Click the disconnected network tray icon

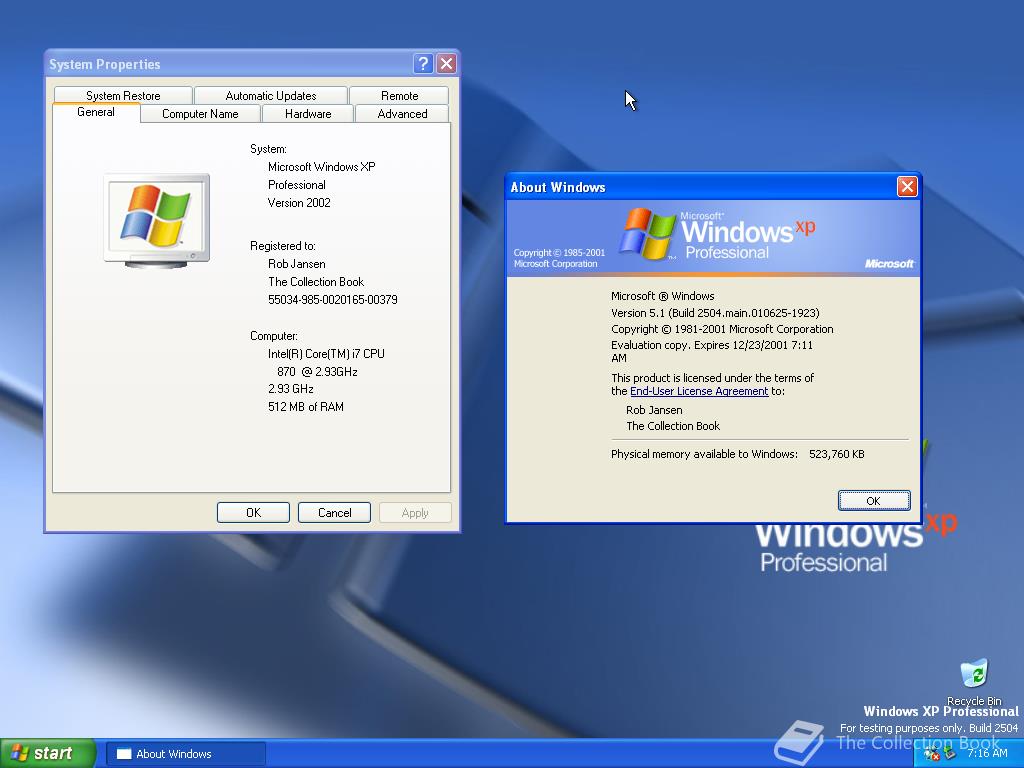(931, 754)
